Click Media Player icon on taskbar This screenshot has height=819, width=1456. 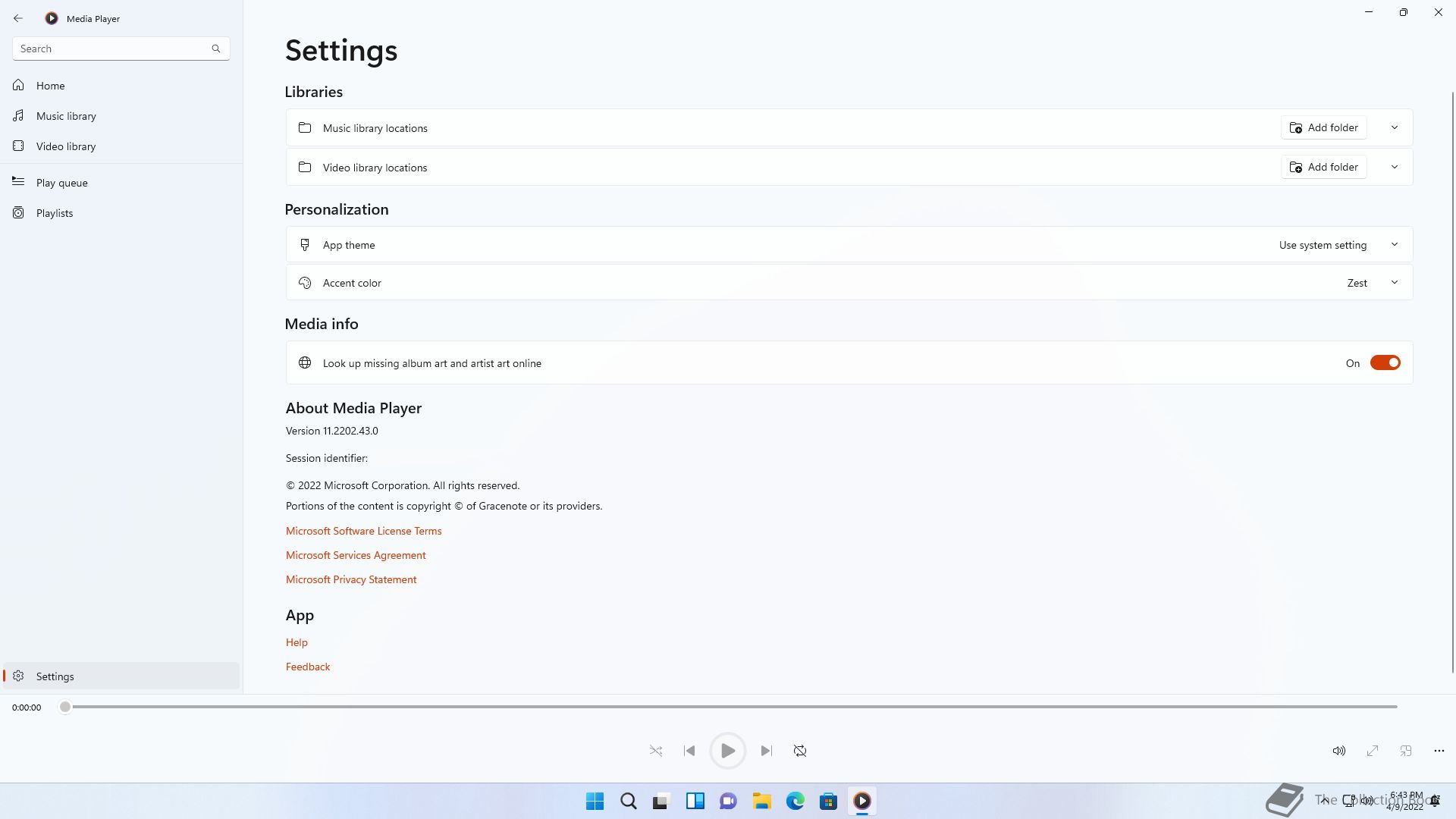(x=862, y=801)
